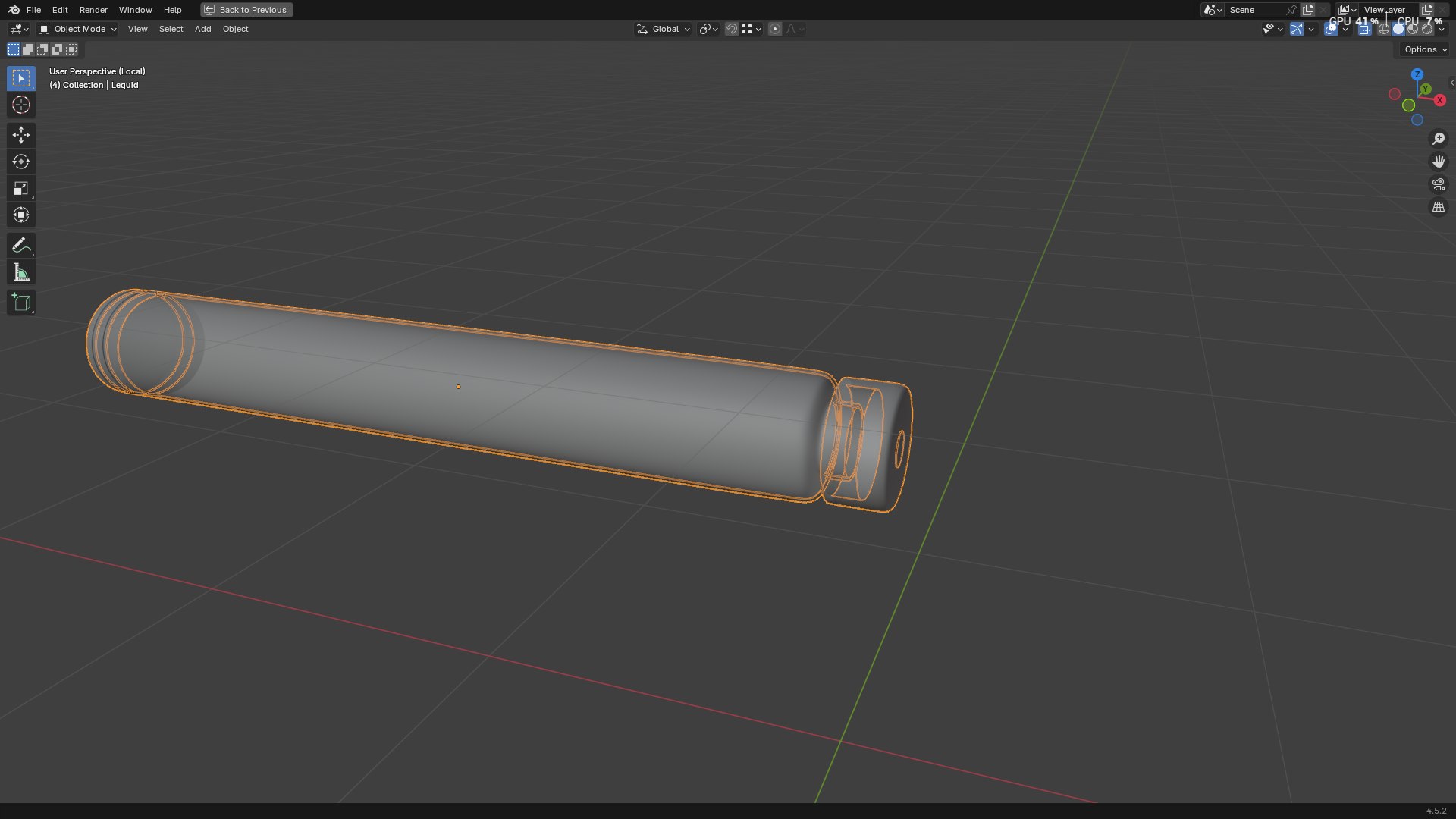Select the Select Box tool
Viewport: 1456px width, 819px height.
pos(21,78)
